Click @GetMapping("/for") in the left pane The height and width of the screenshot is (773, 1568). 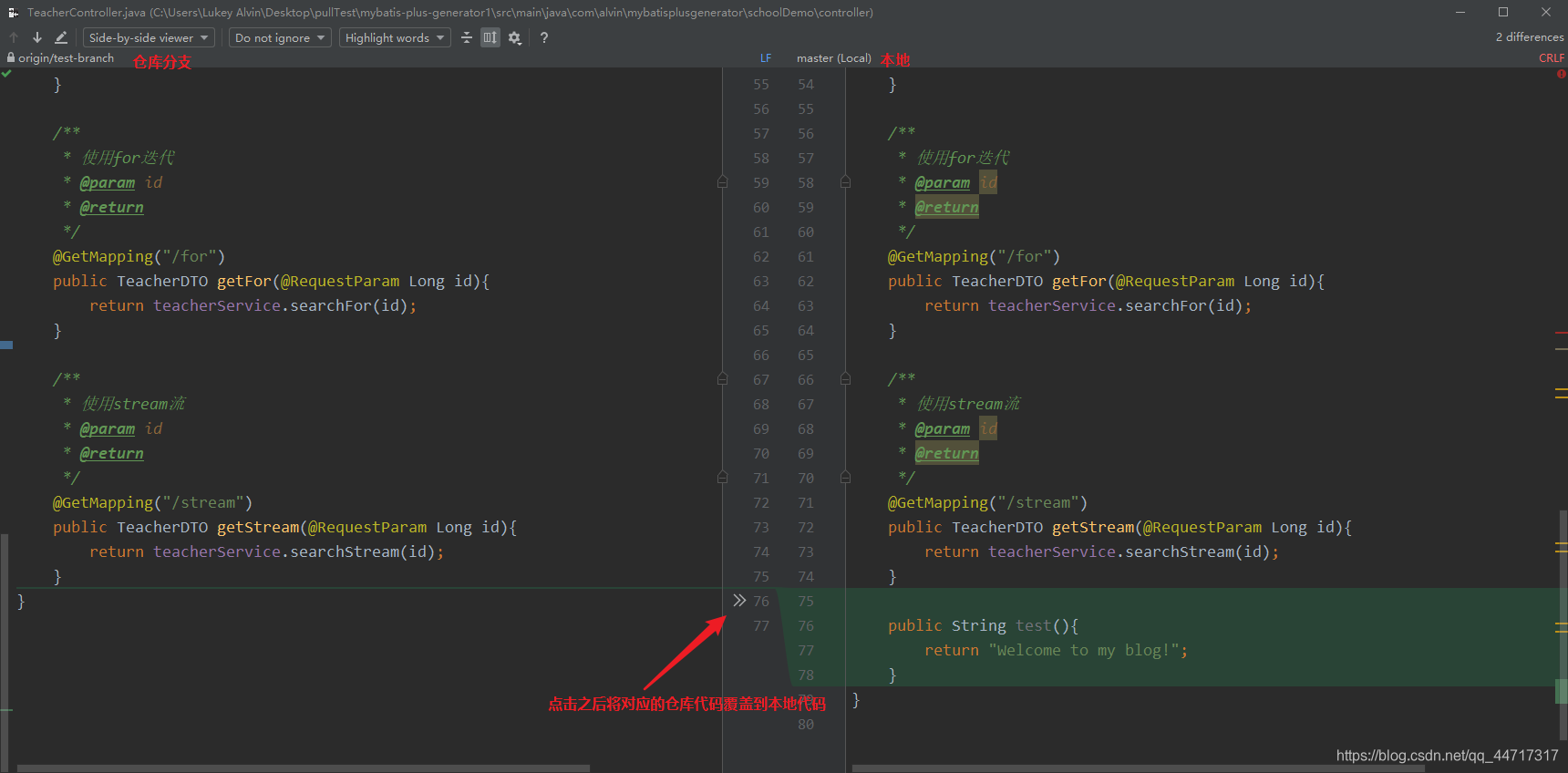pos(139,256)
